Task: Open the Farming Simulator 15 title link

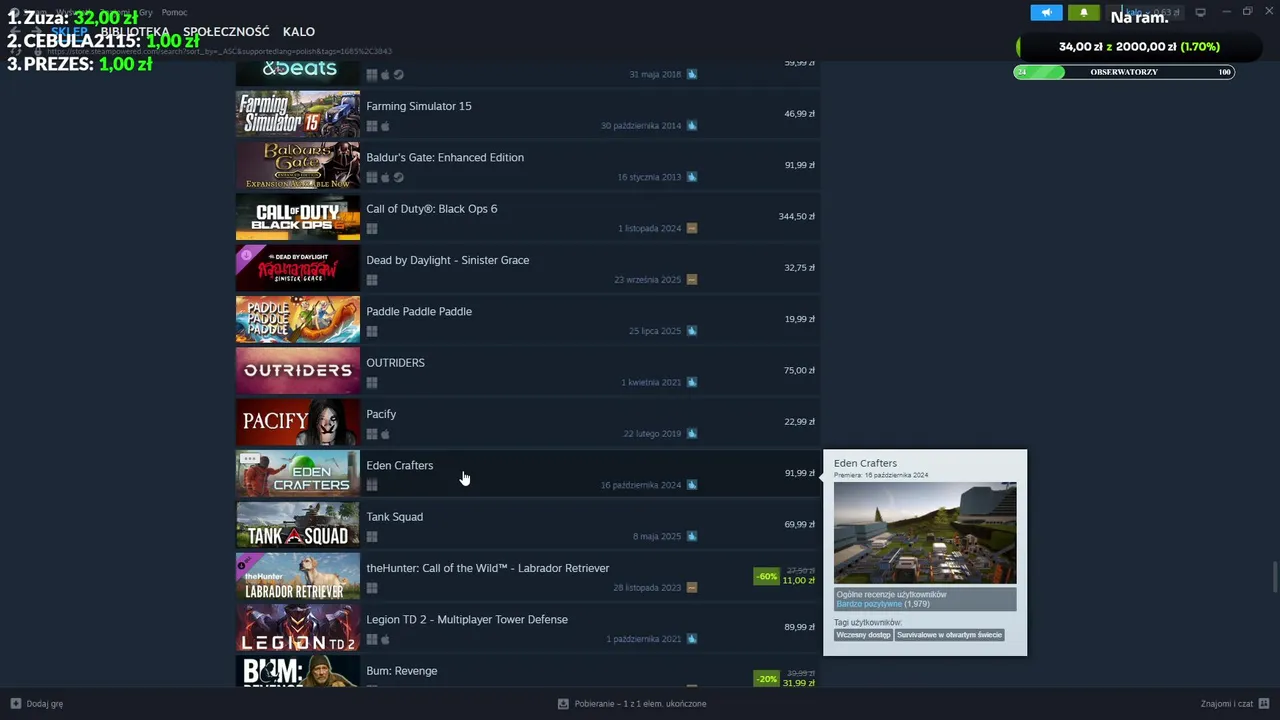Action: [419, 106]
